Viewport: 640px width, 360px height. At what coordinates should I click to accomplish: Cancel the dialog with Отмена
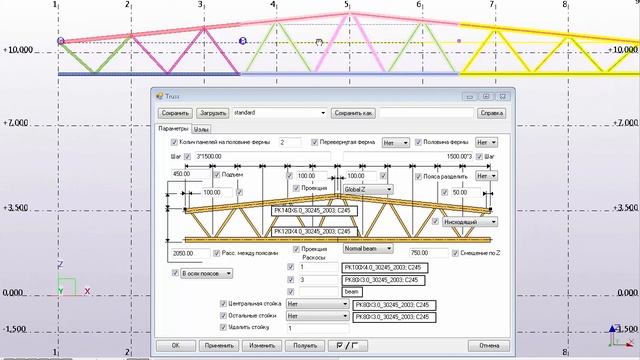pyautogui.click(x=489, y=346)
